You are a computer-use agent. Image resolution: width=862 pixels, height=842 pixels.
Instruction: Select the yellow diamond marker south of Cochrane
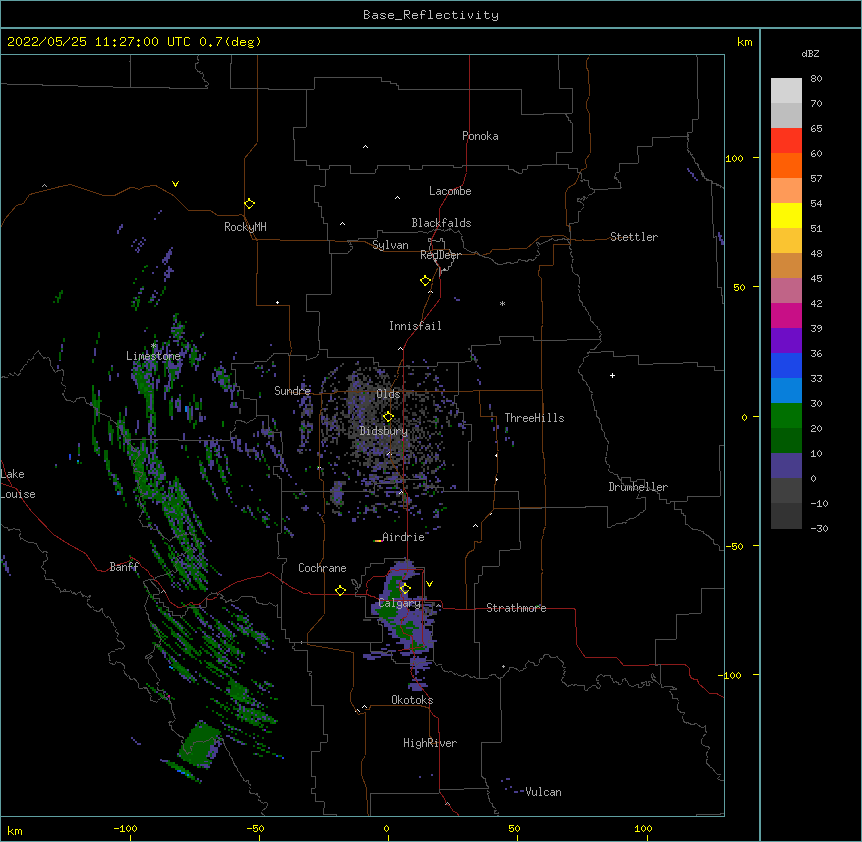pos(340,590)
